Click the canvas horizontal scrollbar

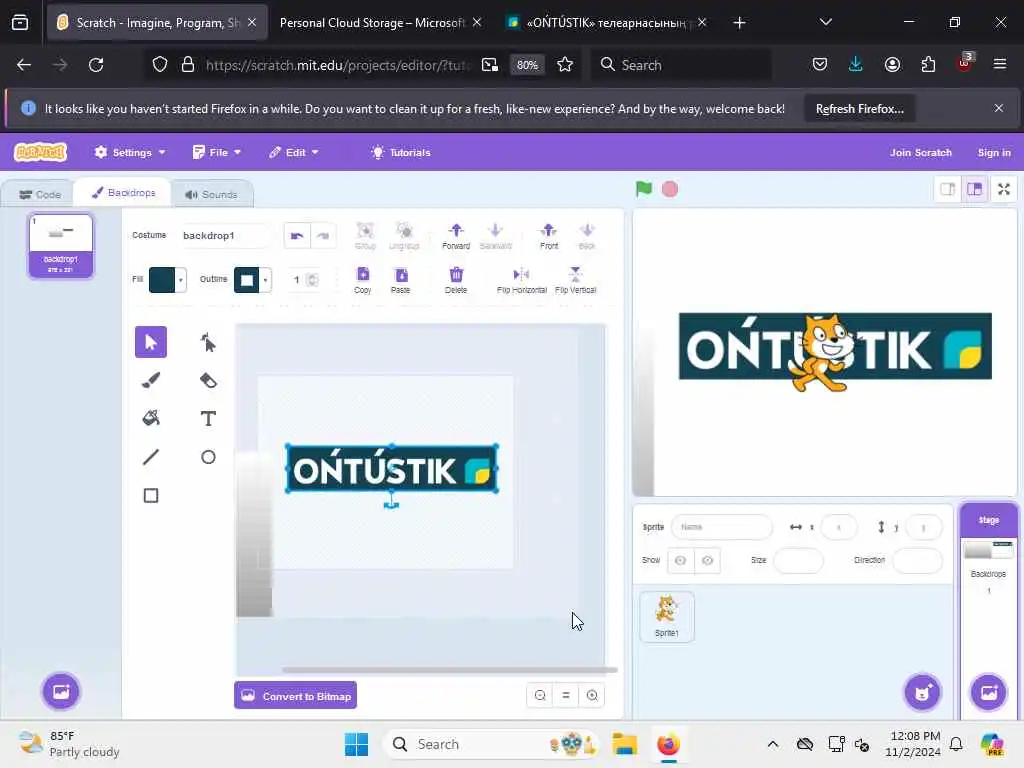click(449, 670)
